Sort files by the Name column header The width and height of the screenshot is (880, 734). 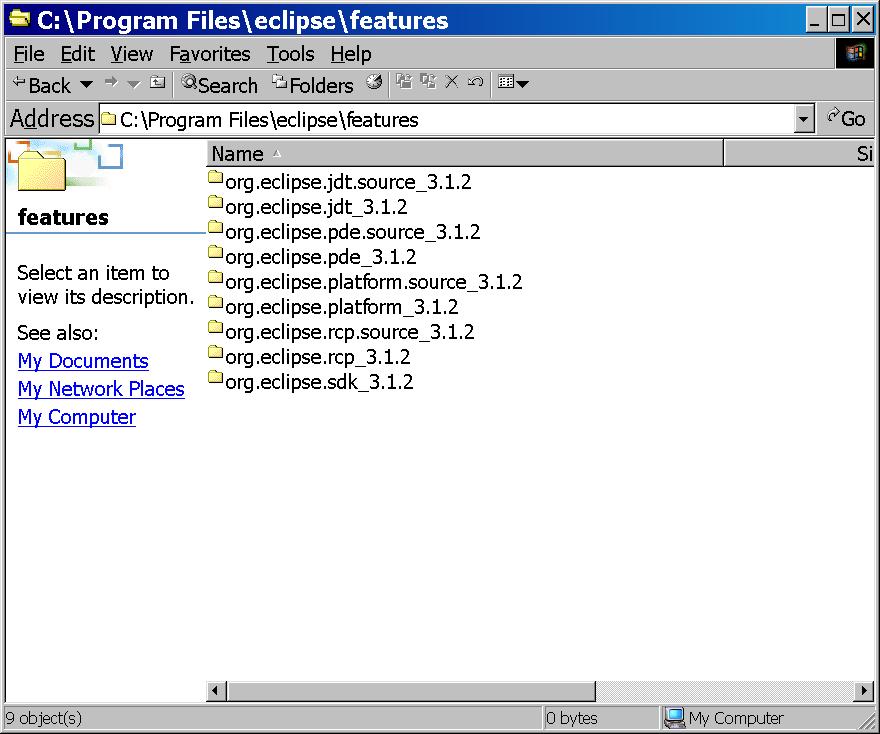coord(463,154)
